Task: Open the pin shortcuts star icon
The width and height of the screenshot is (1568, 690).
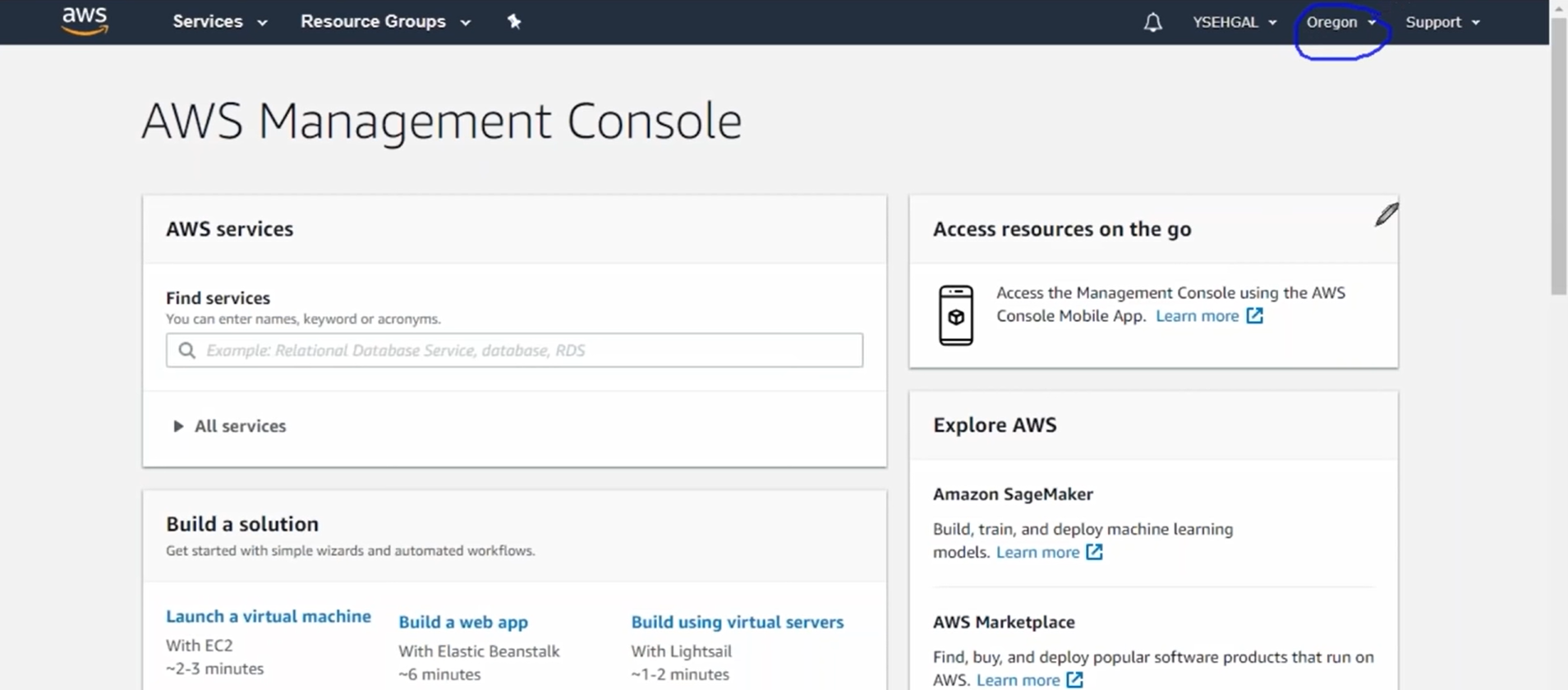Action: point(514,21)
